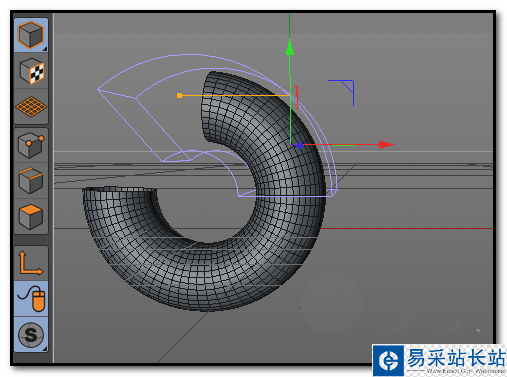Image resolution: width=507 pixels, height=377 pixels.
Task: Click the green Y-axis arrow tip
Action: [290, 47]
